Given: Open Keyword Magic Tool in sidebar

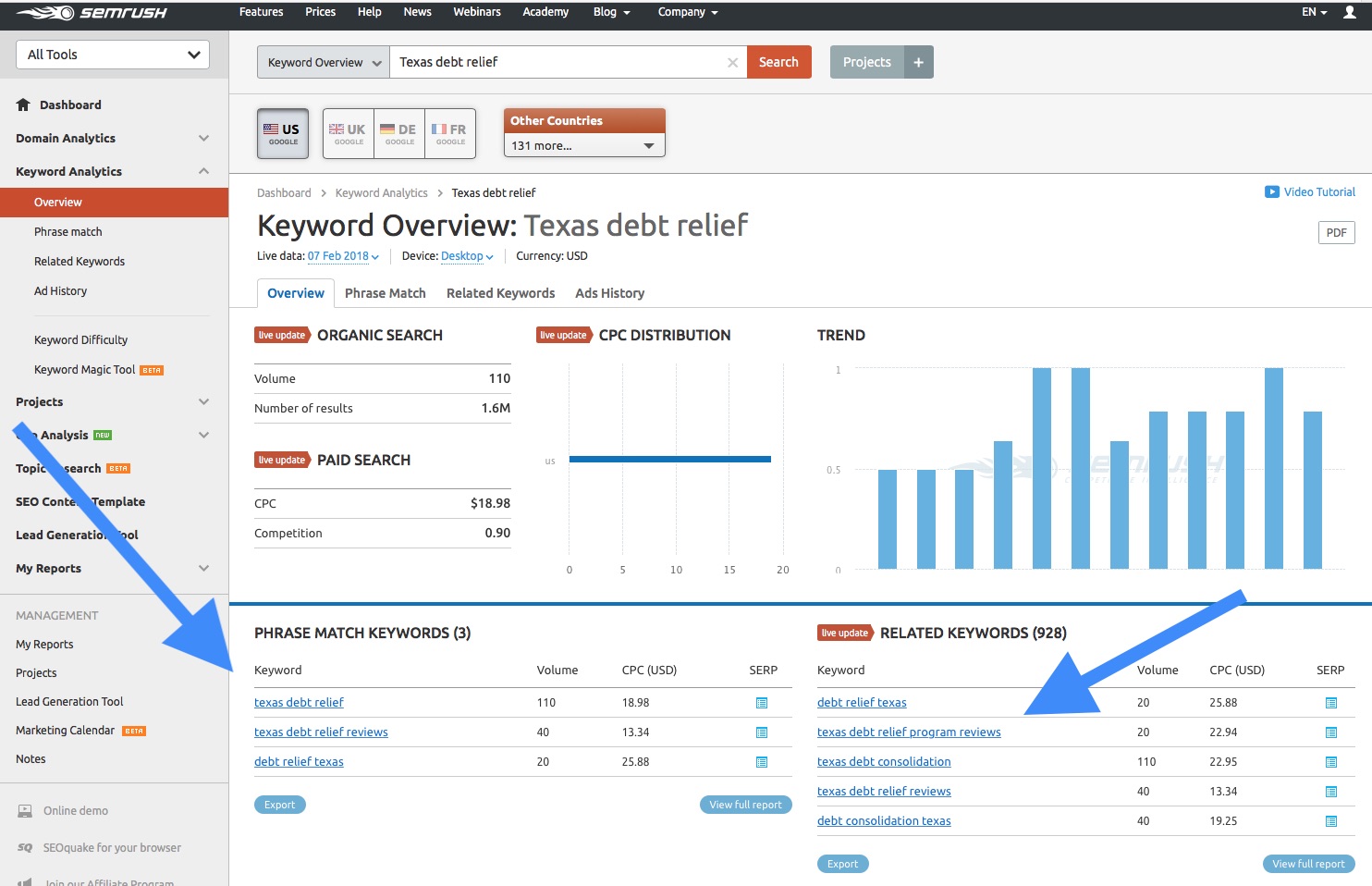Looking at the screenshot, I should point(85,370).
